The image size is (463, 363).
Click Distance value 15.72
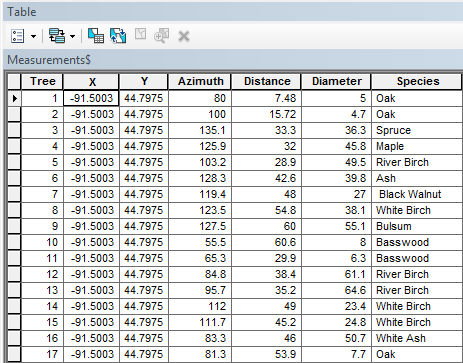[x=267, y=114]
